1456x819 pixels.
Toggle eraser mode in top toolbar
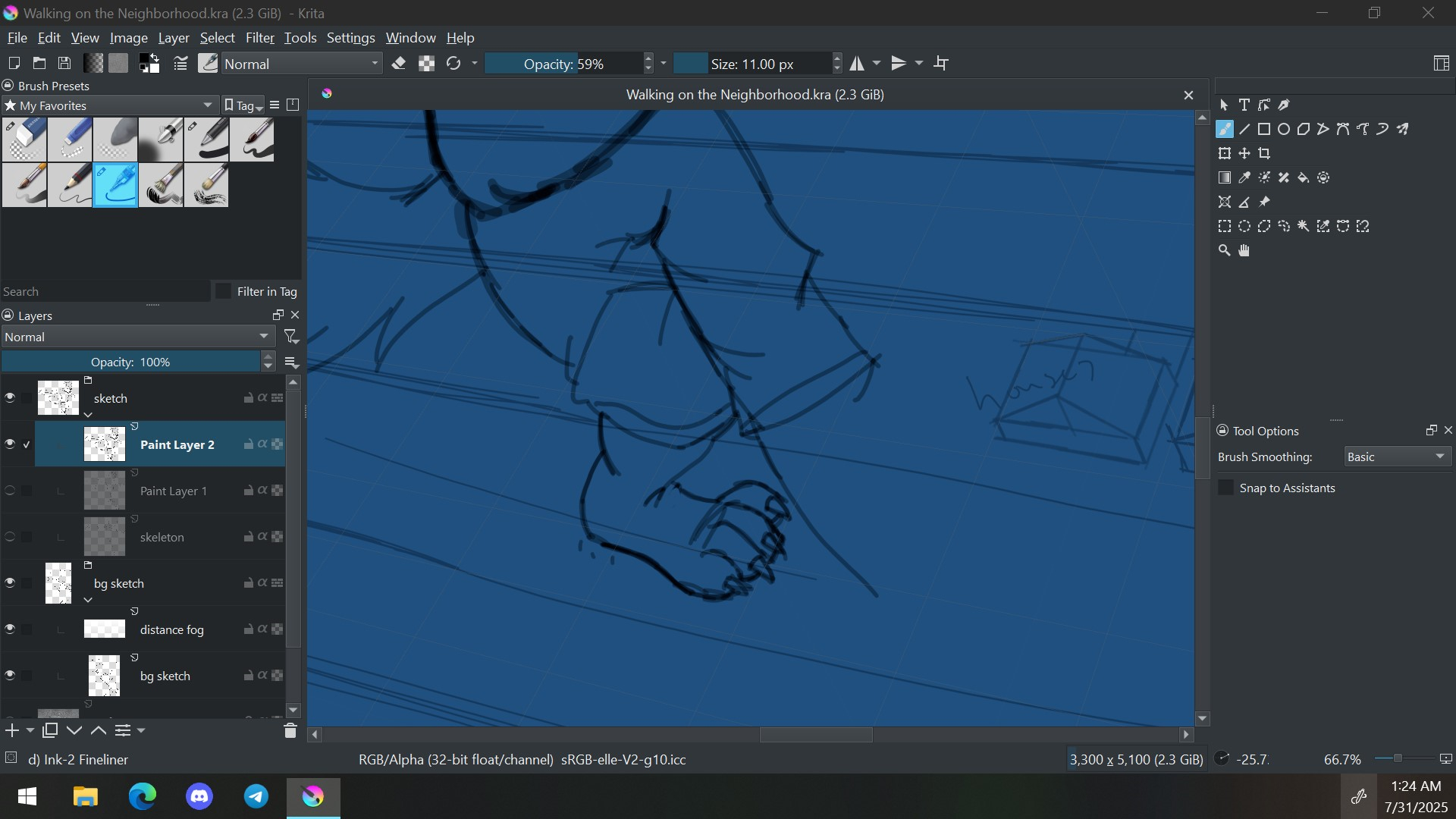point(399,64)
